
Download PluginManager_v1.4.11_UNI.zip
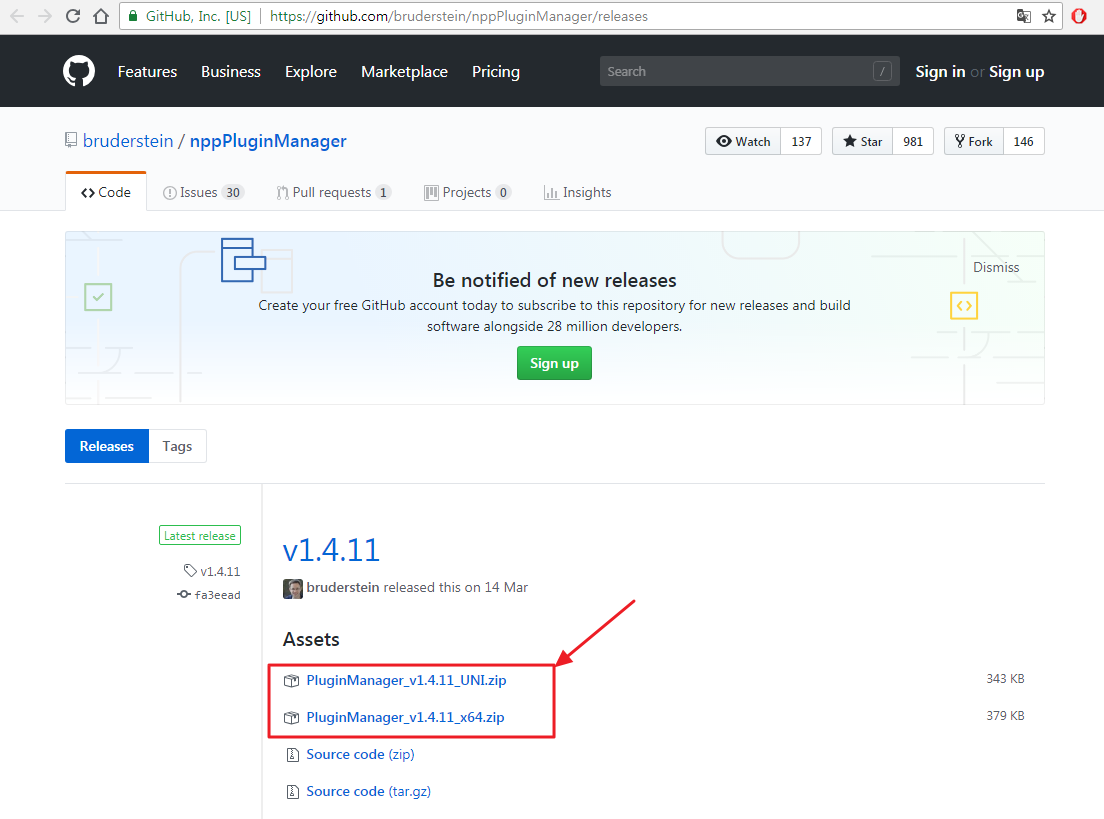point(406,681)
